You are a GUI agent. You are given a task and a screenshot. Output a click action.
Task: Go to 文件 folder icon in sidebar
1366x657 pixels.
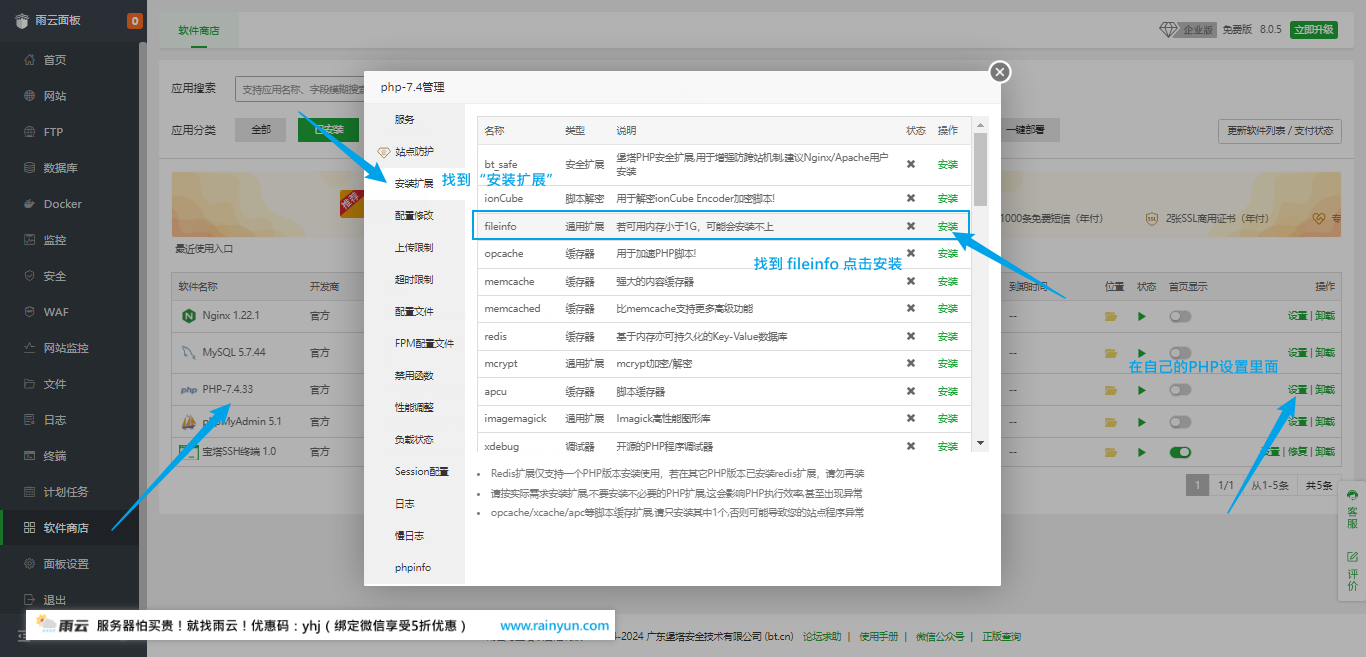coord(30,384)
